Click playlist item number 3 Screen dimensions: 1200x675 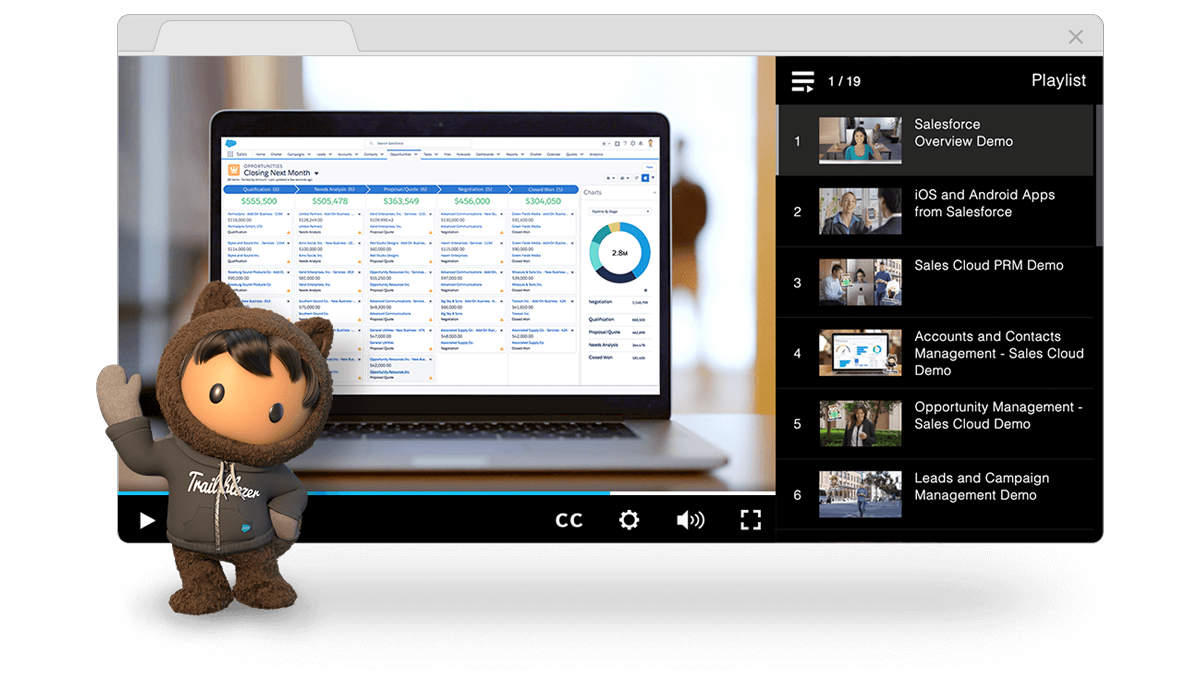pyautogui.click(x=797, y=283)
